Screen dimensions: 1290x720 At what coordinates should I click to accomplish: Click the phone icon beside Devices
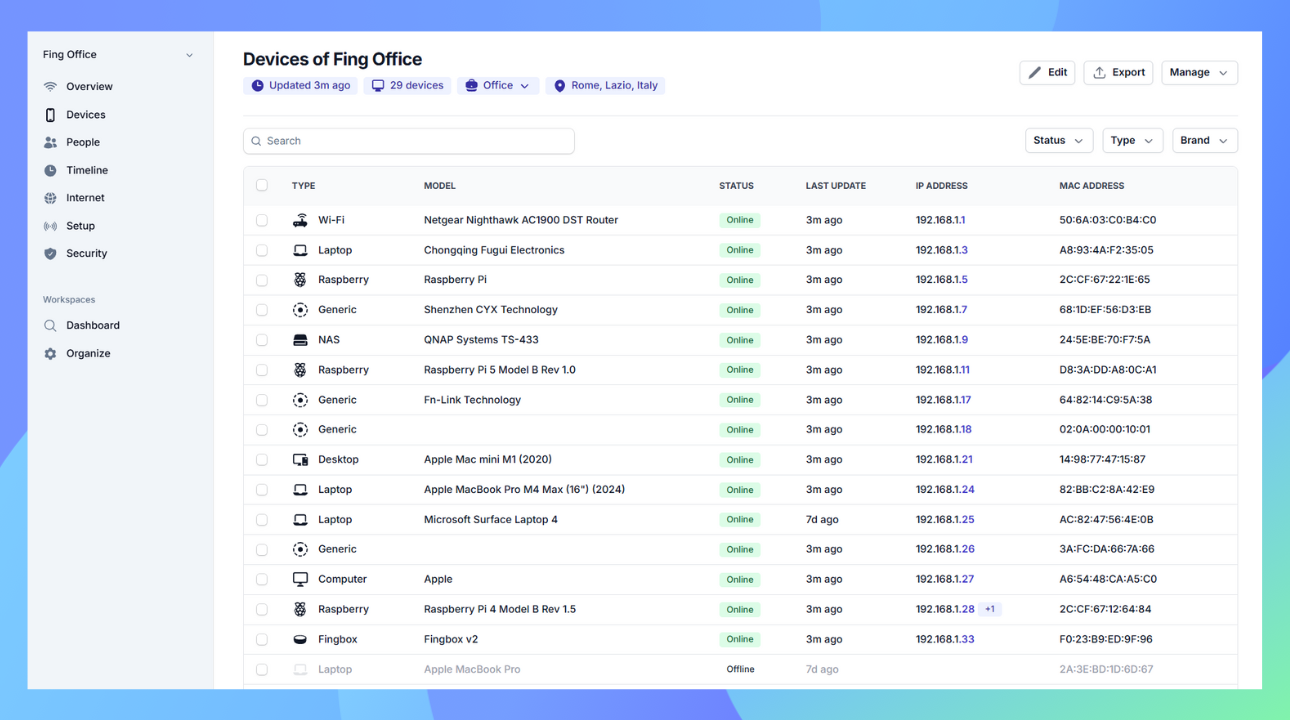(x=50, y=115)
